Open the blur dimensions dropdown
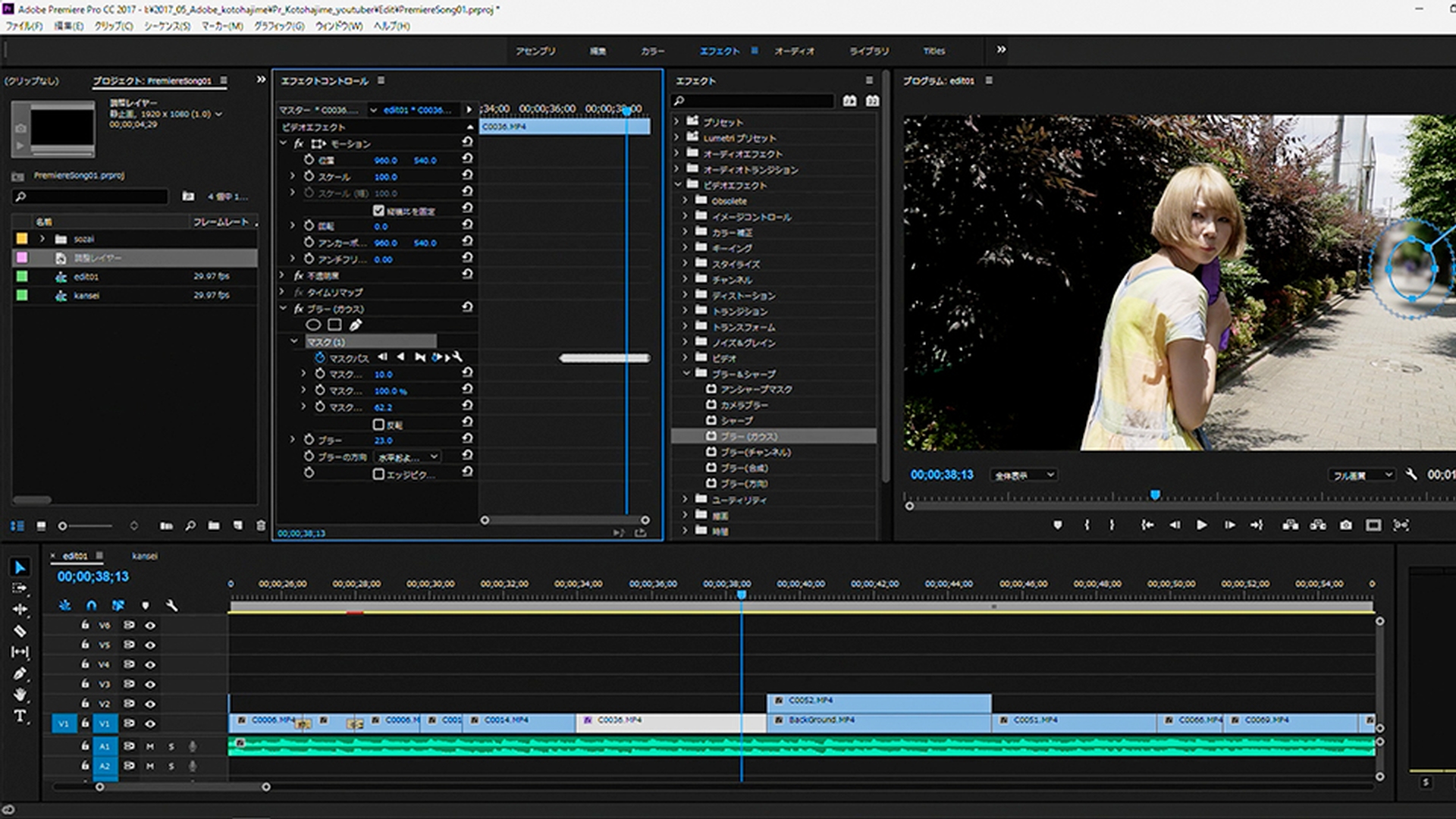This screenshot has height=819, width=1456. 409,457
